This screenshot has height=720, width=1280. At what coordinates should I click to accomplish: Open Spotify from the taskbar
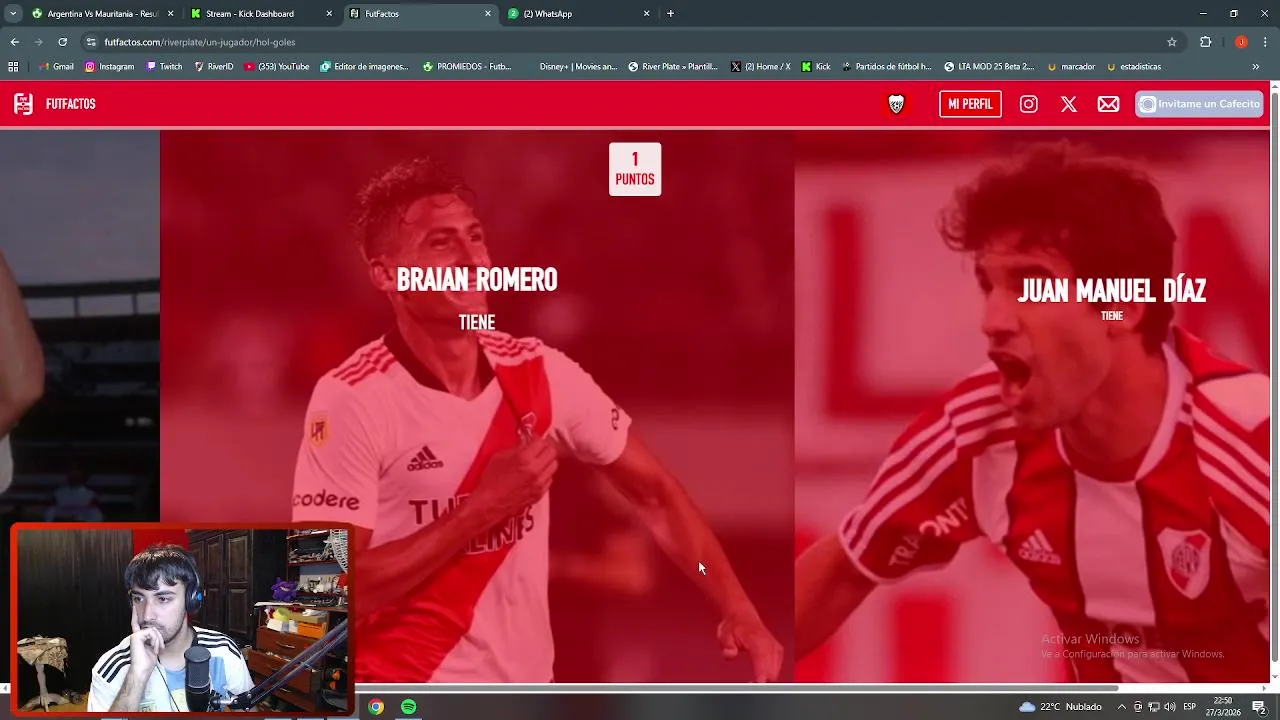(x=409, y=707)
